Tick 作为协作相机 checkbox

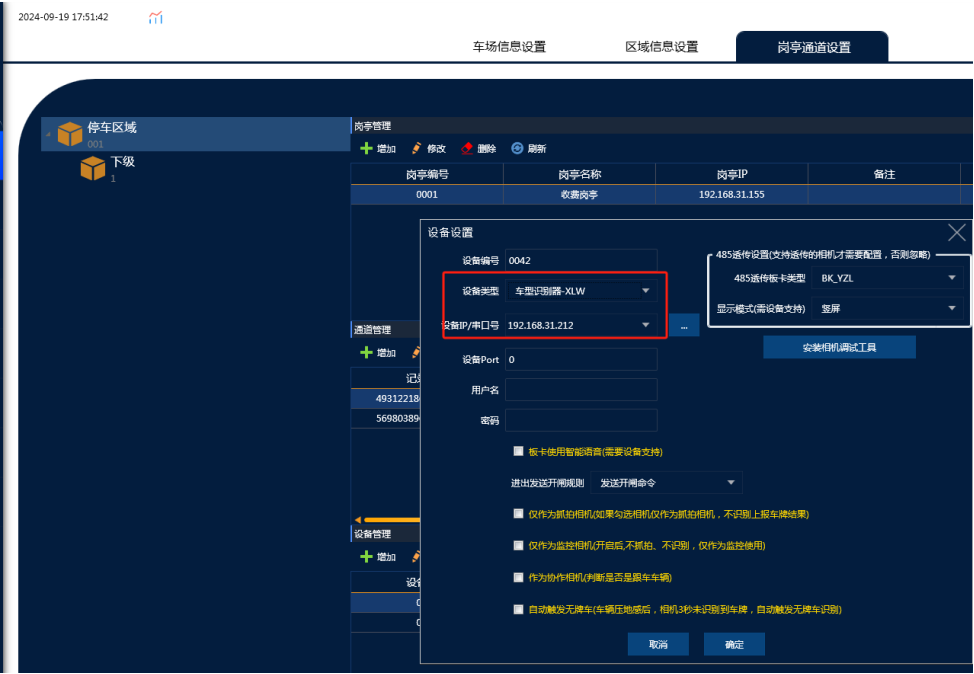click(518, 578)
